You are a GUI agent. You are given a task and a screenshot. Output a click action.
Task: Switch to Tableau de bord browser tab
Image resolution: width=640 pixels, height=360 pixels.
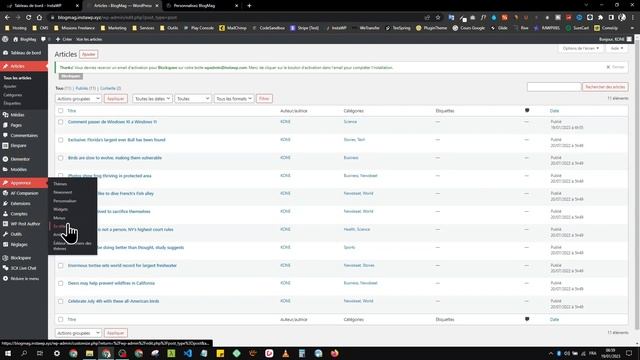(41, 6)
